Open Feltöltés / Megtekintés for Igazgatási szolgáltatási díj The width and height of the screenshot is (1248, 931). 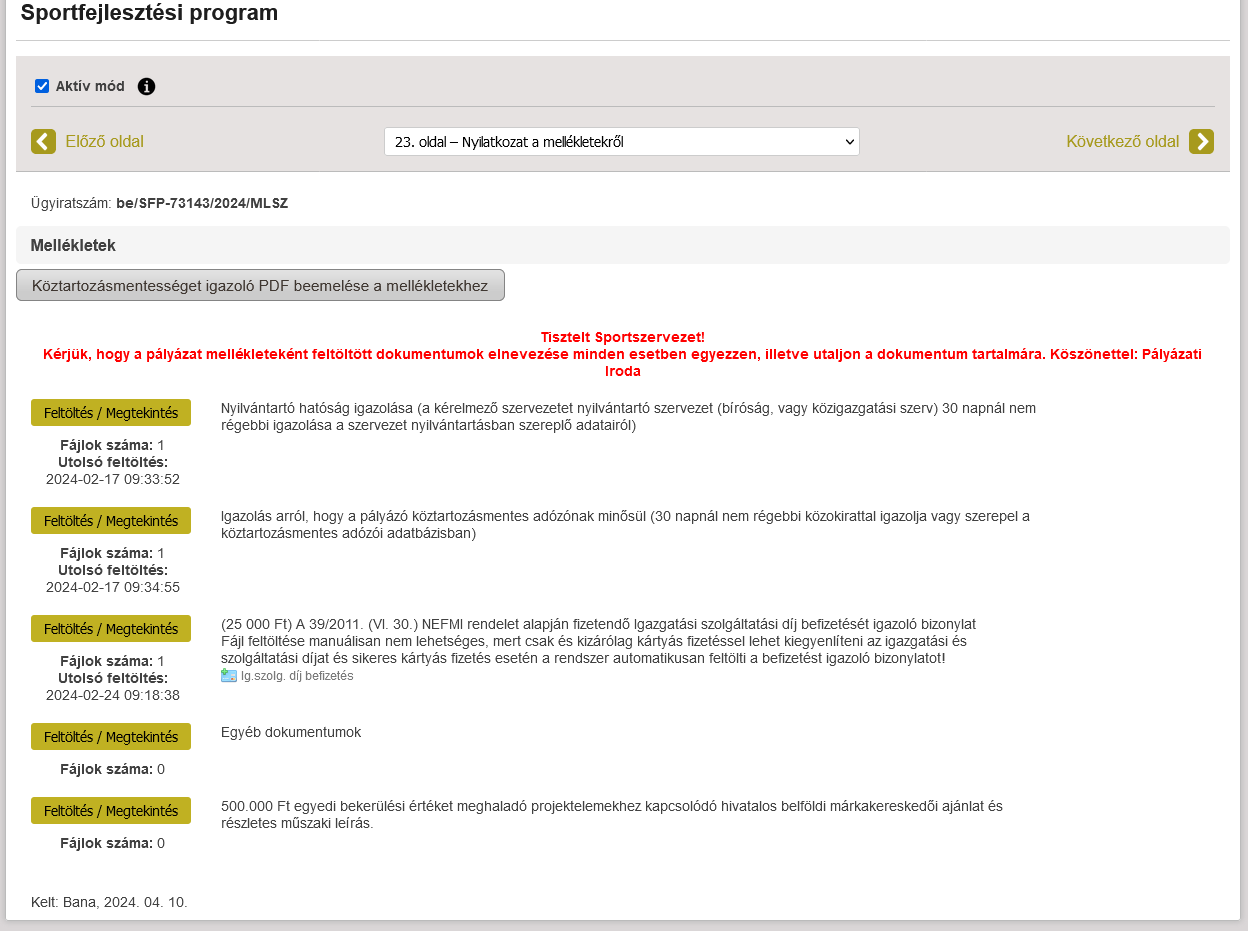point(111,629)
